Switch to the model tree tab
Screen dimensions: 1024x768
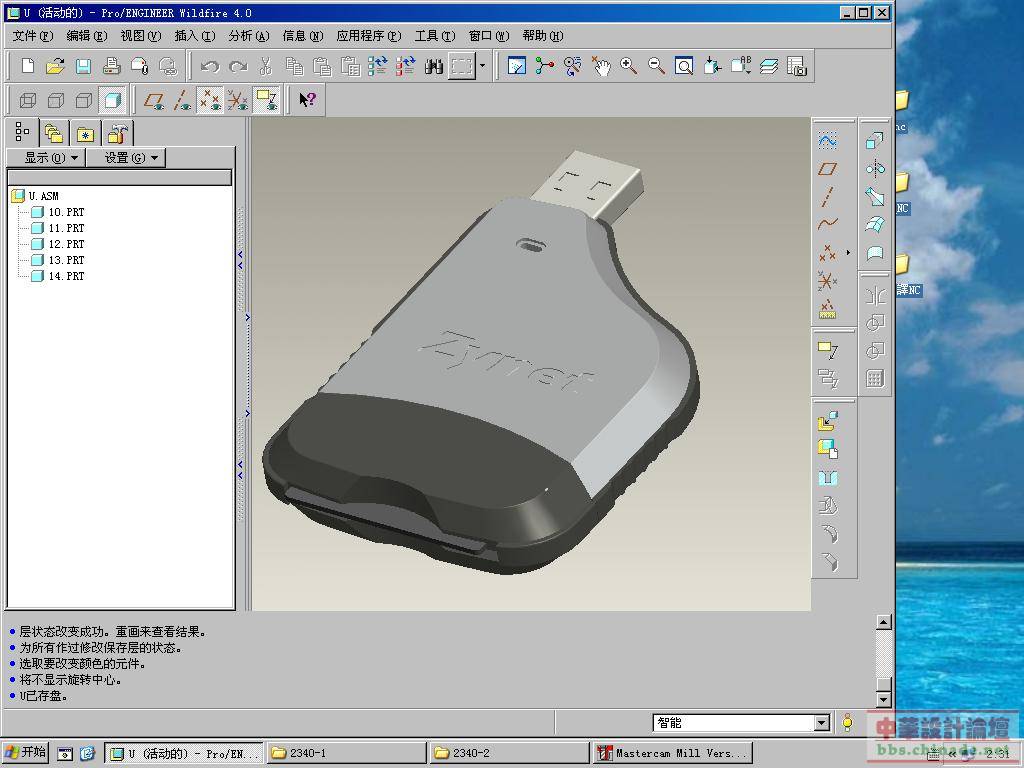[x=22, y=132]
